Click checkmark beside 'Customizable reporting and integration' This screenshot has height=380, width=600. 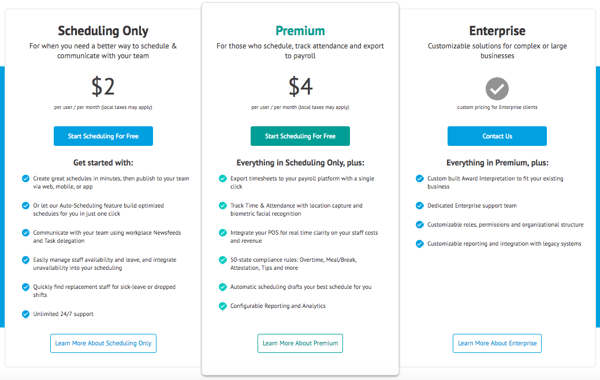click(x=420, y=244)
